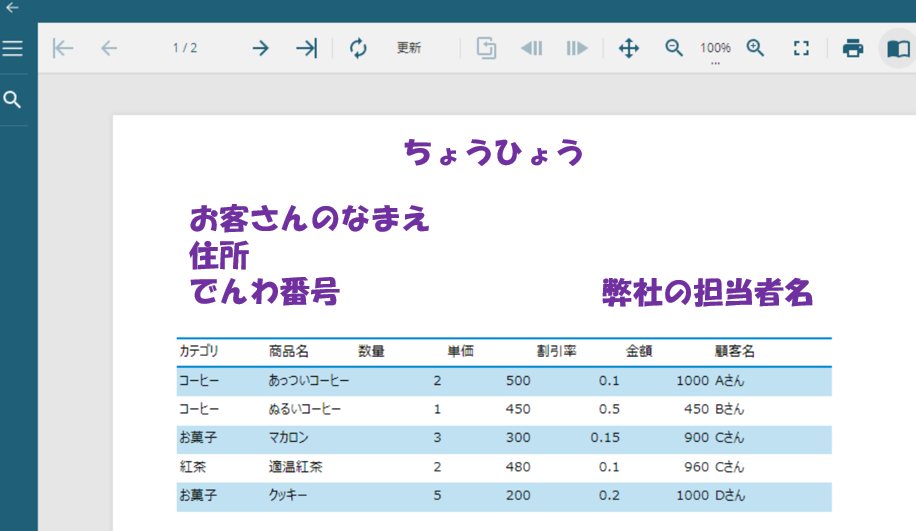Viewport: 916px width, 531px height.
Task: Open the 100% zoom level dropdown
Action: 715,50
